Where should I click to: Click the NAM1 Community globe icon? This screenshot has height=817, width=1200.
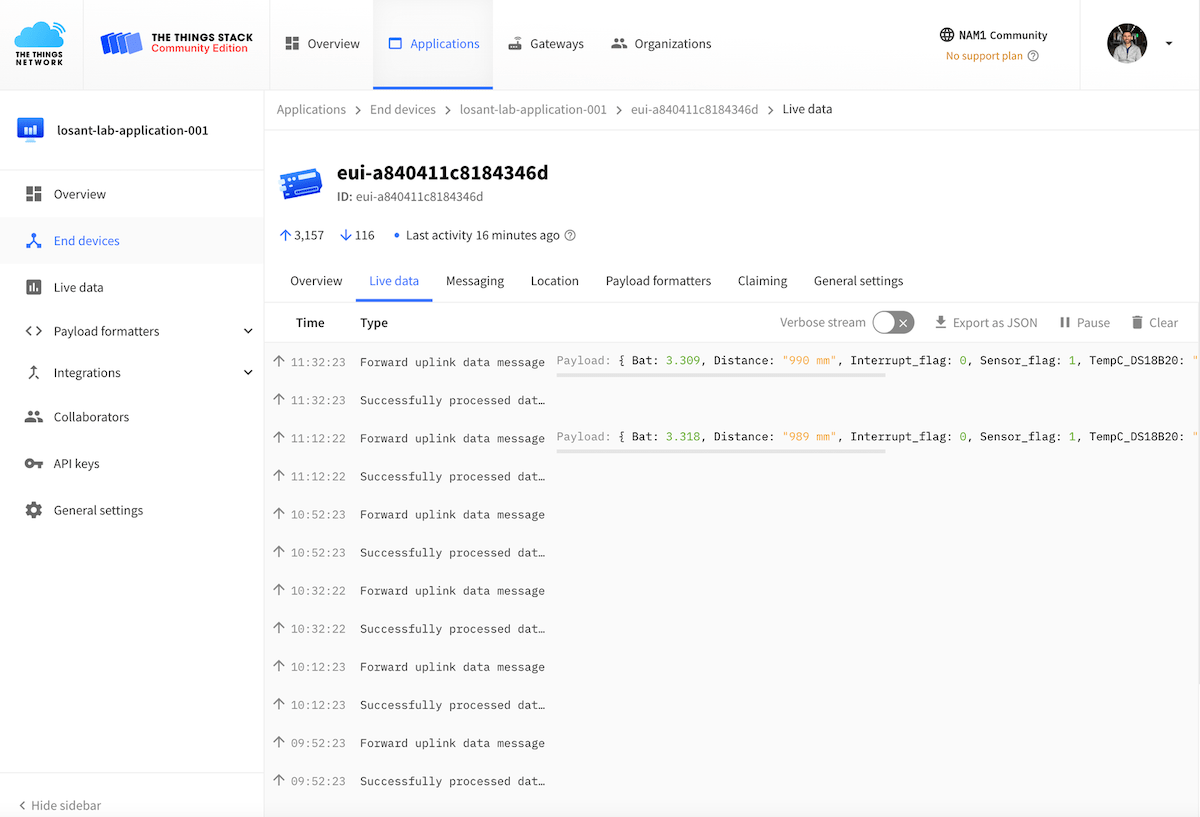(947, 35)
